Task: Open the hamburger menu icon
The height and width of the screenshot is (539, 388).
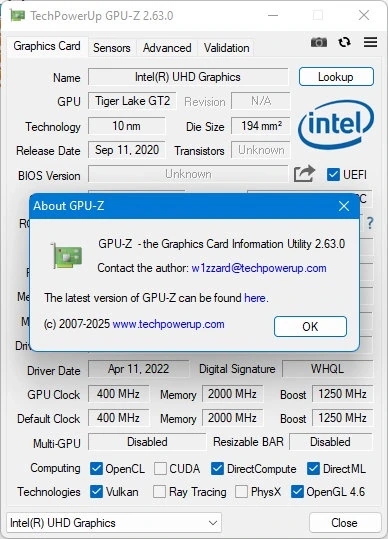Action: [x=370, y=42]
